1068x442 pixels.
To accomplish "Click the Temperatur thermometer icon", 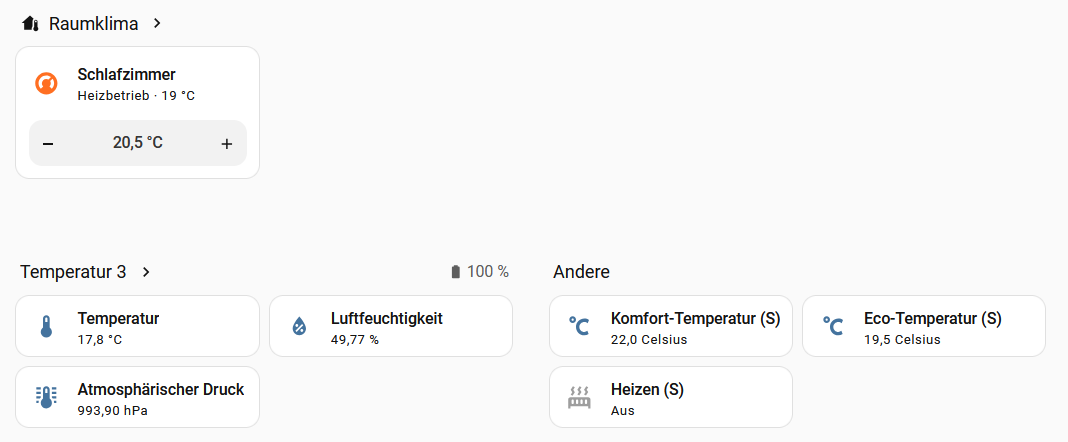I will pyautogui.click(x=46, y=327).
